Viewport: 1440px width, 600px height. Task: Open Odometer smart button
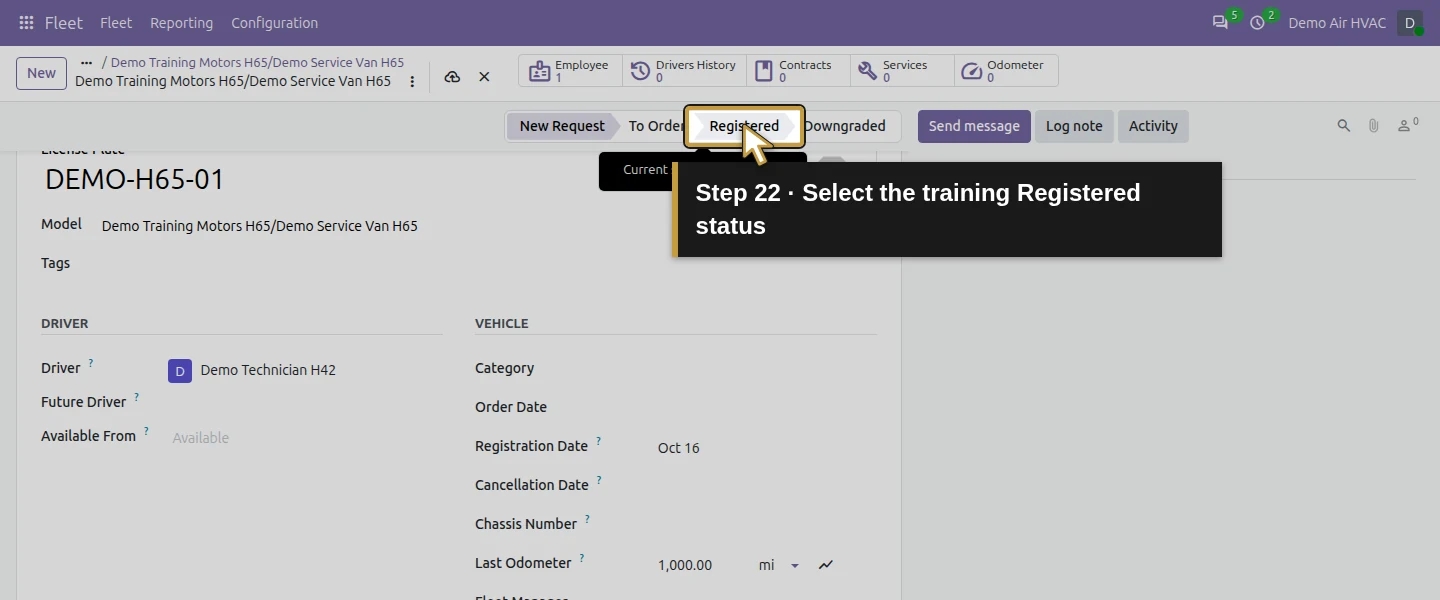point(1006,71)
